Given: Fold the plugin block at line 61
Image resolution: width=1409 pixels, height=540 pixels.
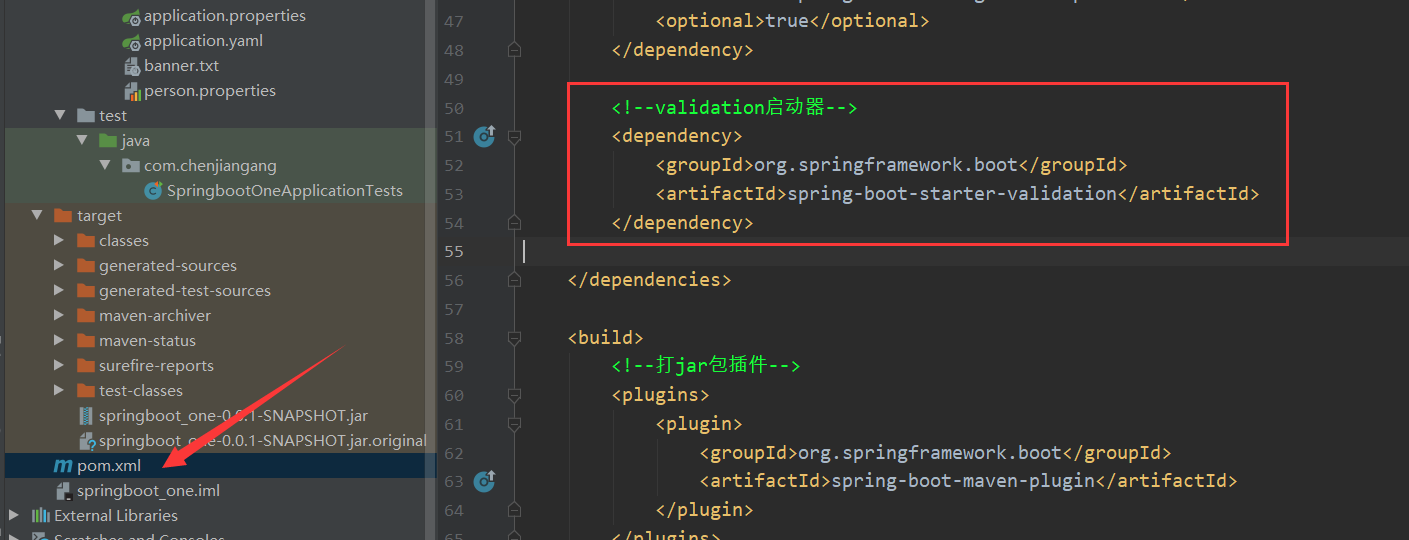Looking at the screenshot, I should [514, 423].
